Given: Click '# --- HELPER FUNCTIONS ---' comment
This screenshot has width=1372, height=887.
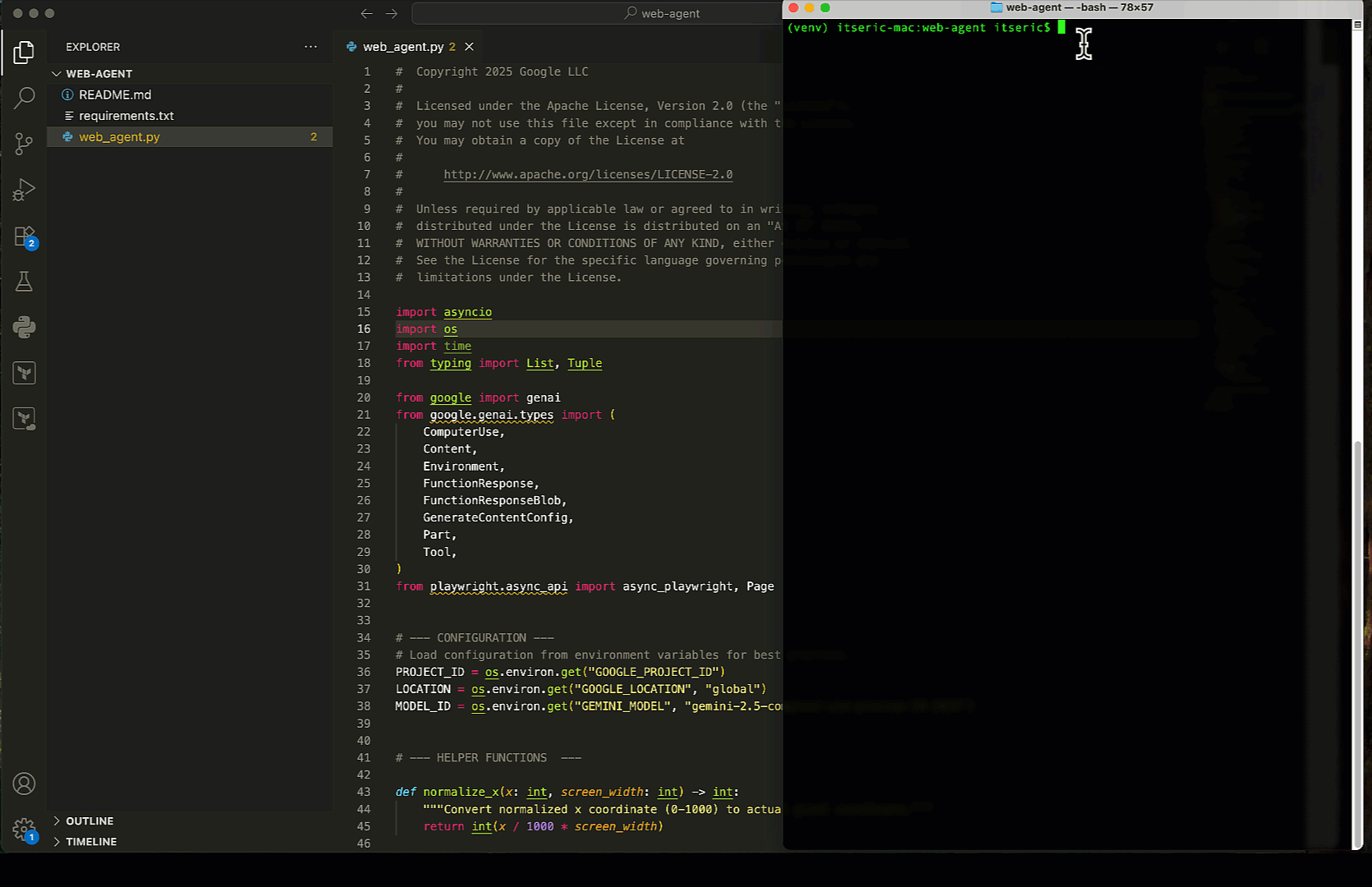Looking at the screenshot, I should coord(489,758).
